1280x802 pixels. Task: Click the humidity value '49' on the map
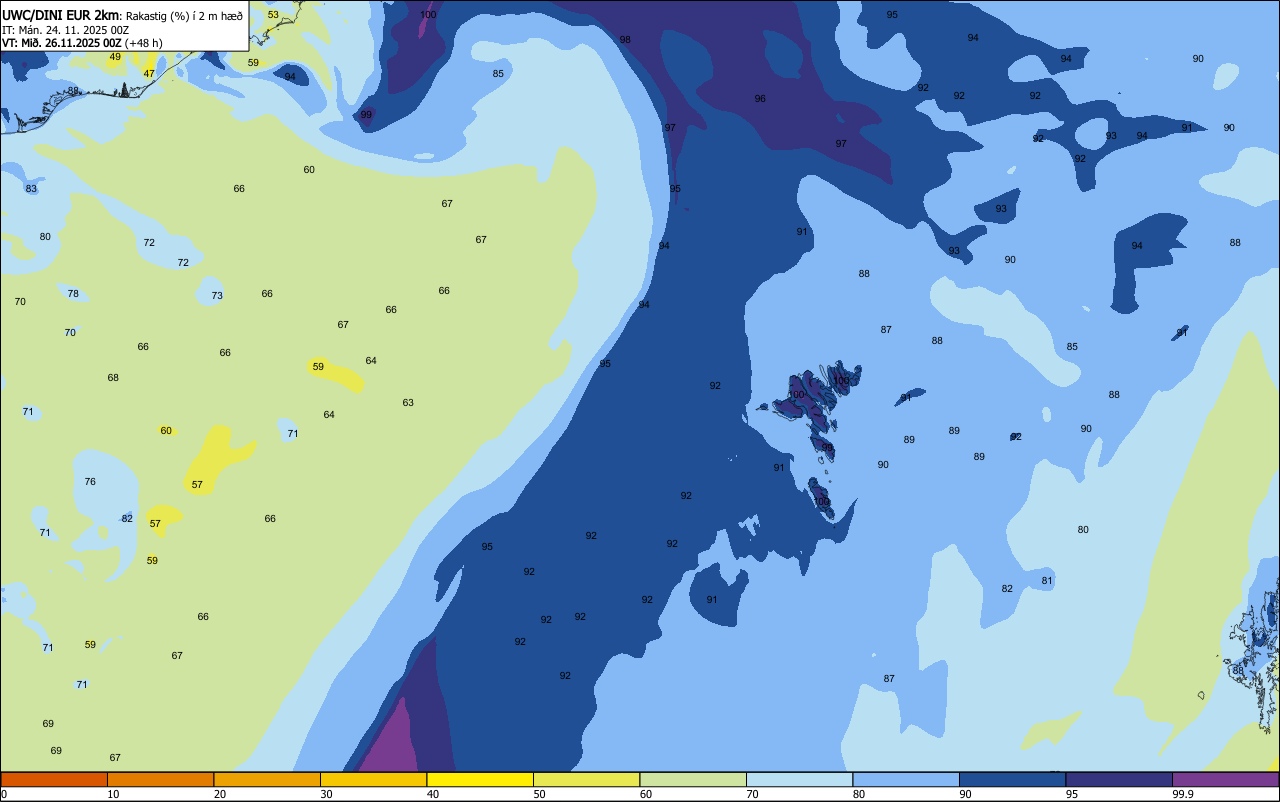(x=115, y=57)
